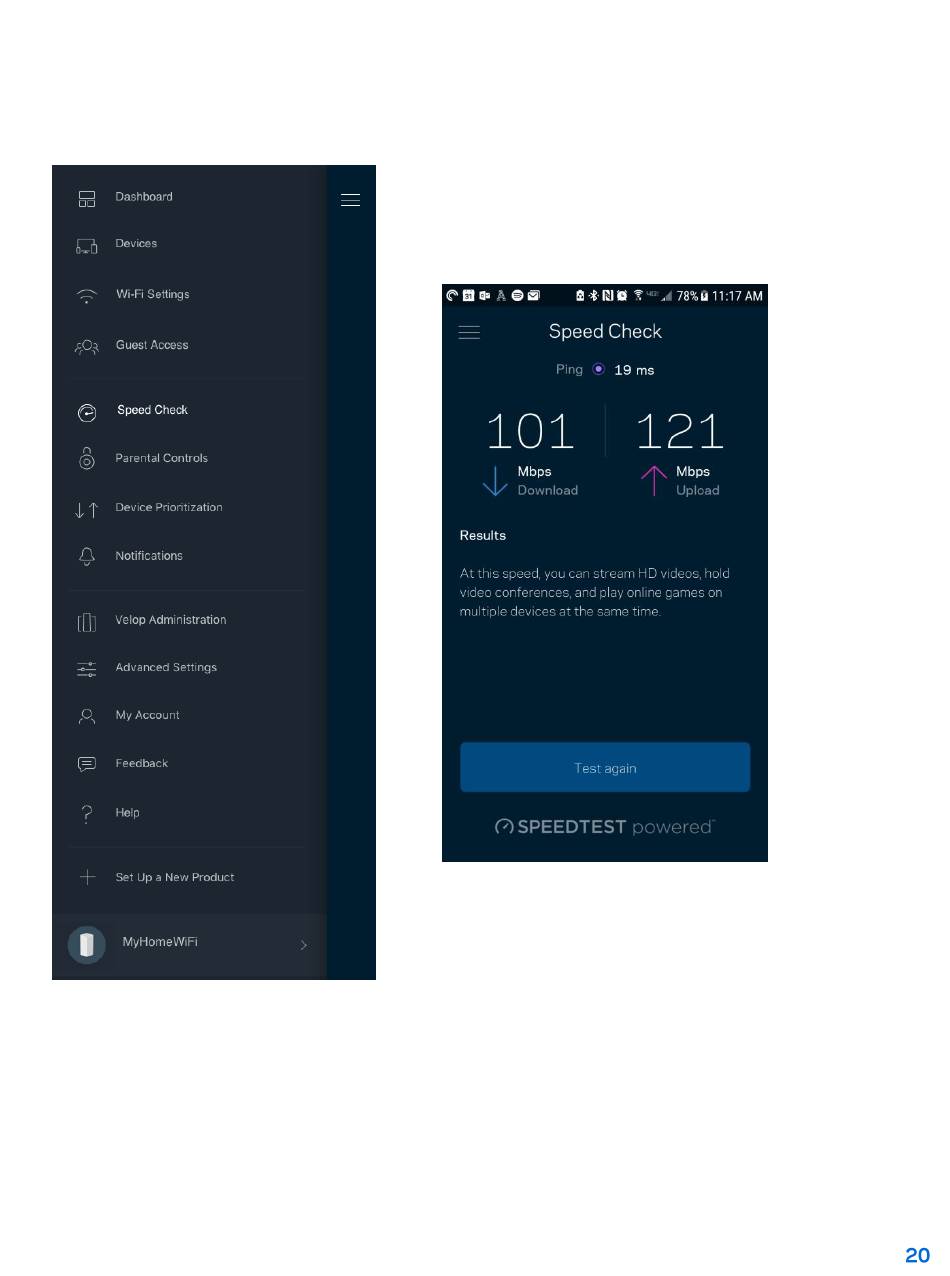The image size is (950, 1276).
Task: Click the Parental Controls lock icon
Action: click(x=87, y=459)
